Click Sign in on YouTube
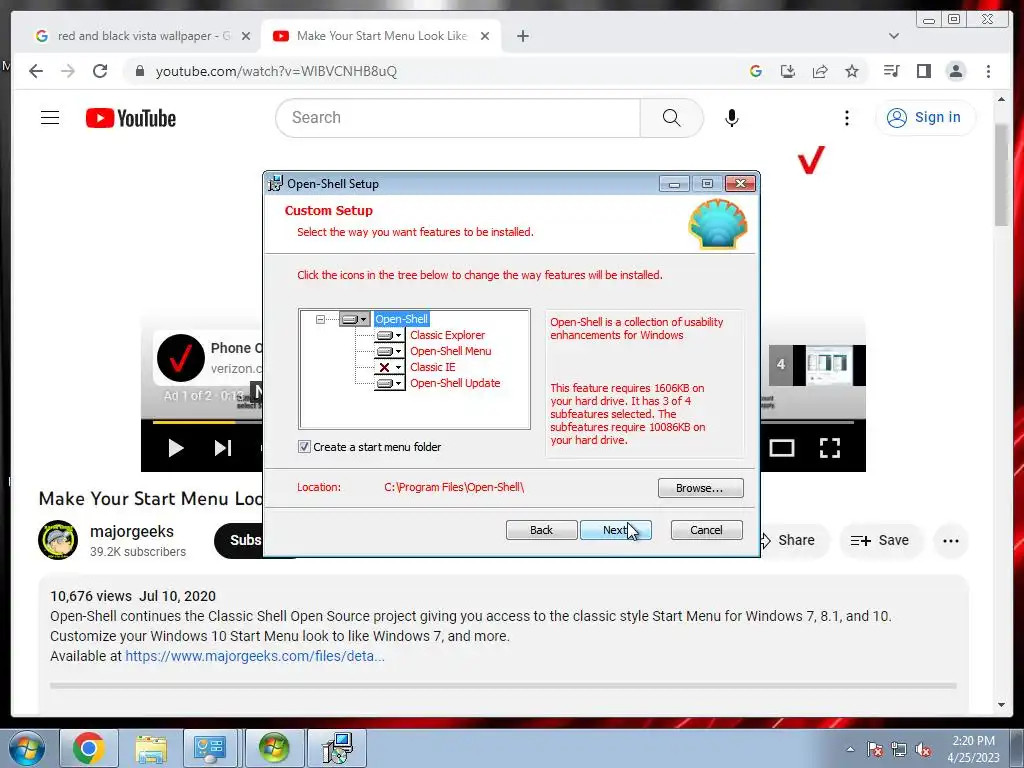 tap(924, 118)
